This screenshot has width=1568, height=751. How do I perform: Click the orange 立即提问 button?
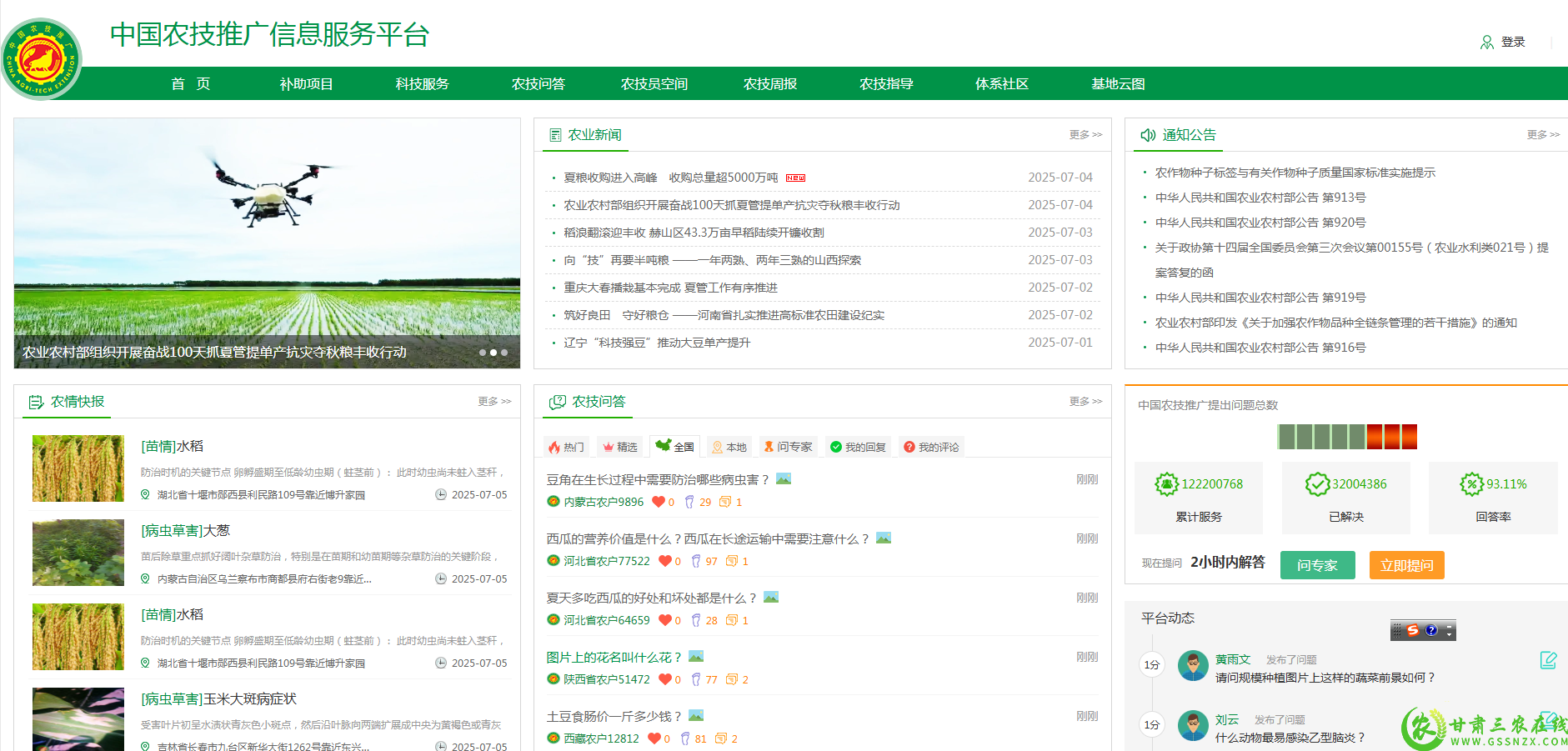click(x=1406, y=565)
